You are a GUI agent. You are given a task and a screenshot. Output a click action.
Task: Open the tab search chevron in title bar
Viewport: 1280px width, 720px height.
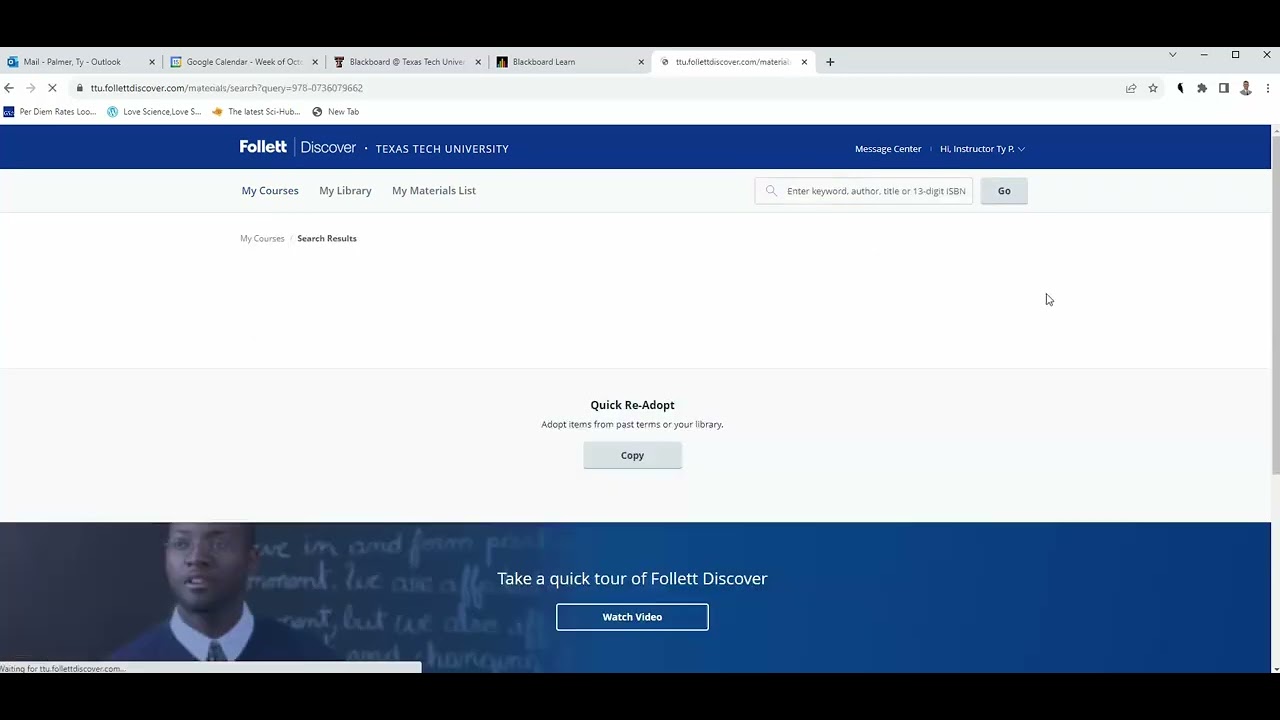click(x=1173, y=55)
